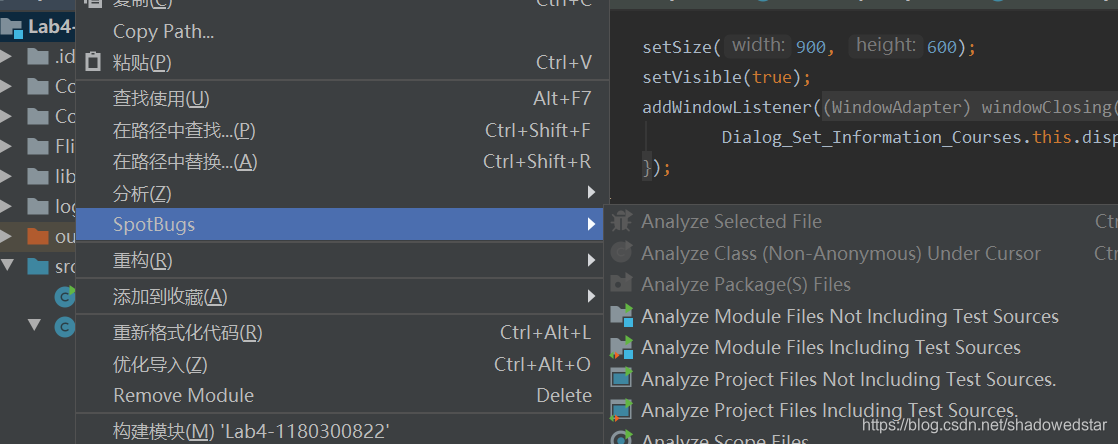Collapse the src folder arrow
This screenshot has width=1118, height=444.
coord(7,266)
